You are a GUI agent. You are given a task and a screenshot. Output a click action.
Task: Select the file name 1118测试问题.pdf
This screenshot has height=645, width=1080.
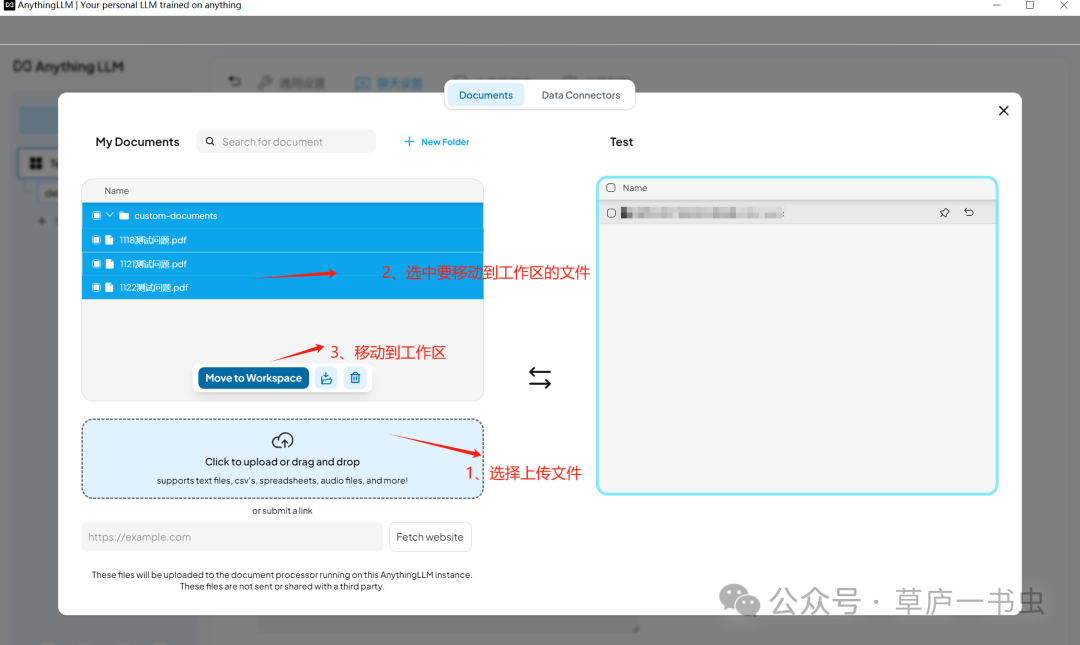tap(153, 240)
